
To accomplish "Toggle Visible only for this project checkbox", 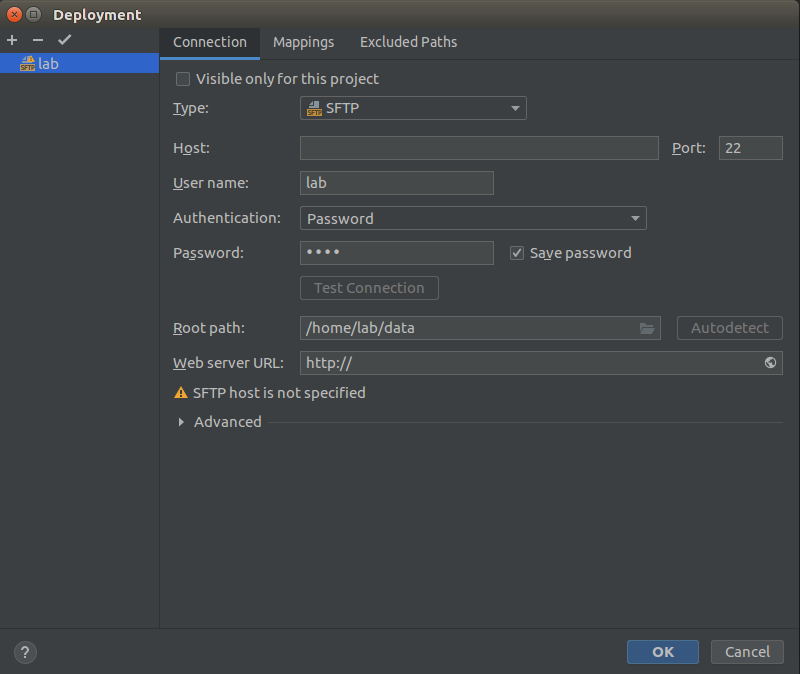I will pyautogui.click(x=183, y=79).
